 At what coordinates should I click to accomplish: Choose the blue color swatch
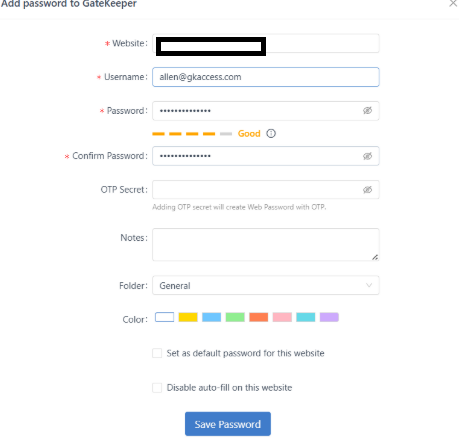pos(211,317)
